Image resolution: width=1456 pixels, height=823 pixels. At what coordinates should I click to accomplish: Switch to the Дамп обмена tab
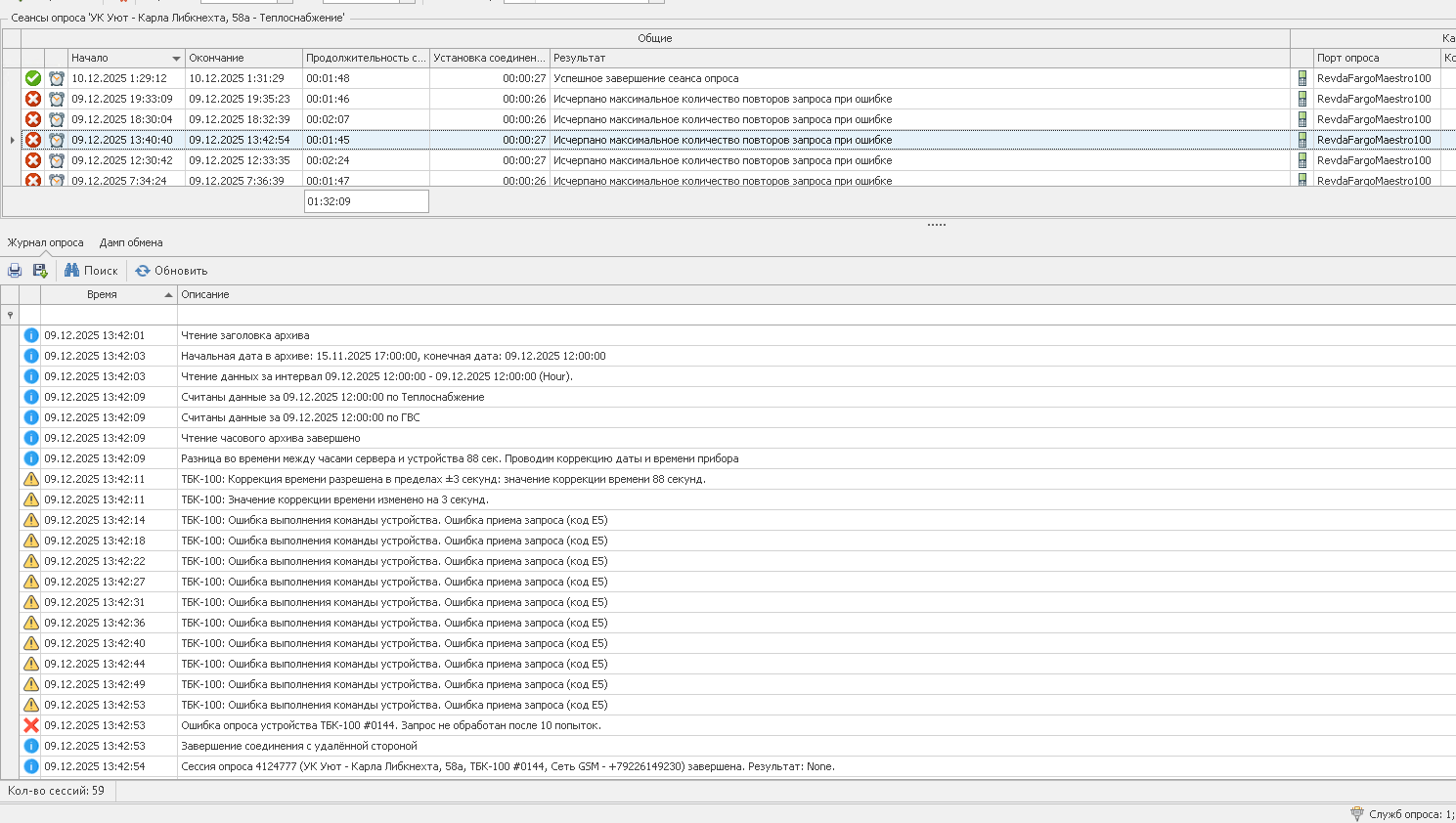coord(131,242)
